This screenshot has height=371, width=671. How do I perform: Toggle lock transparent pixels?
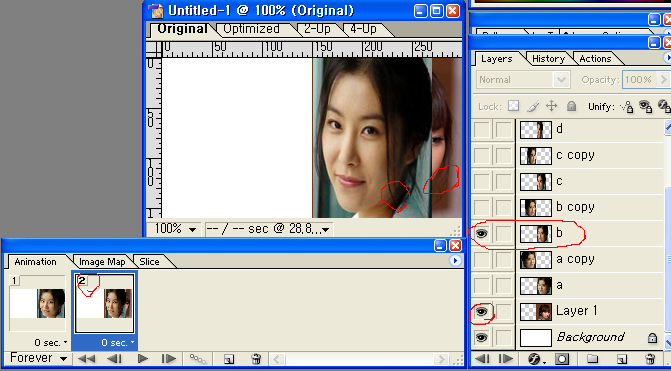[x=514, y=106]
